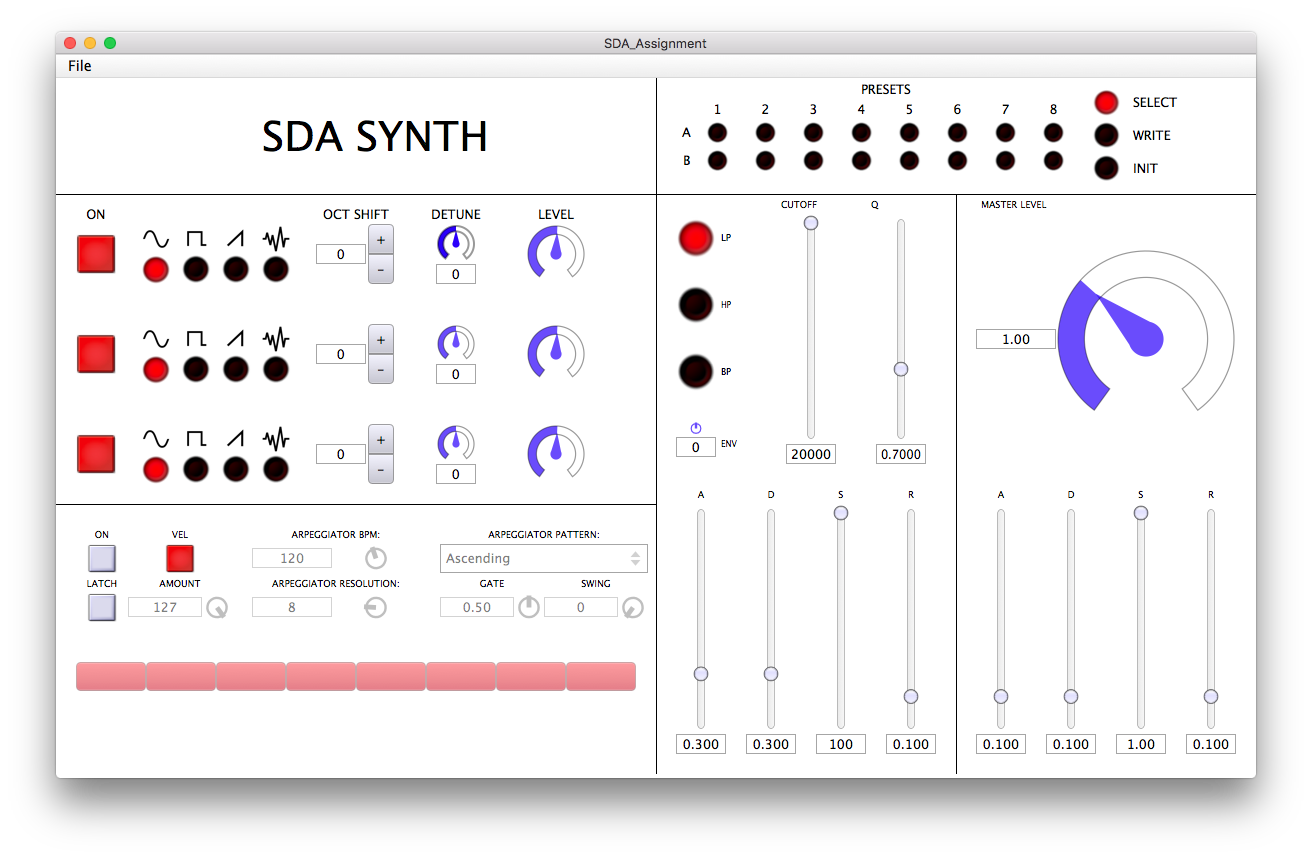Activate preset WRITE mode
Image resolution: width=1312 pixels, height=858 pixels.
[x=1106, y=135]
